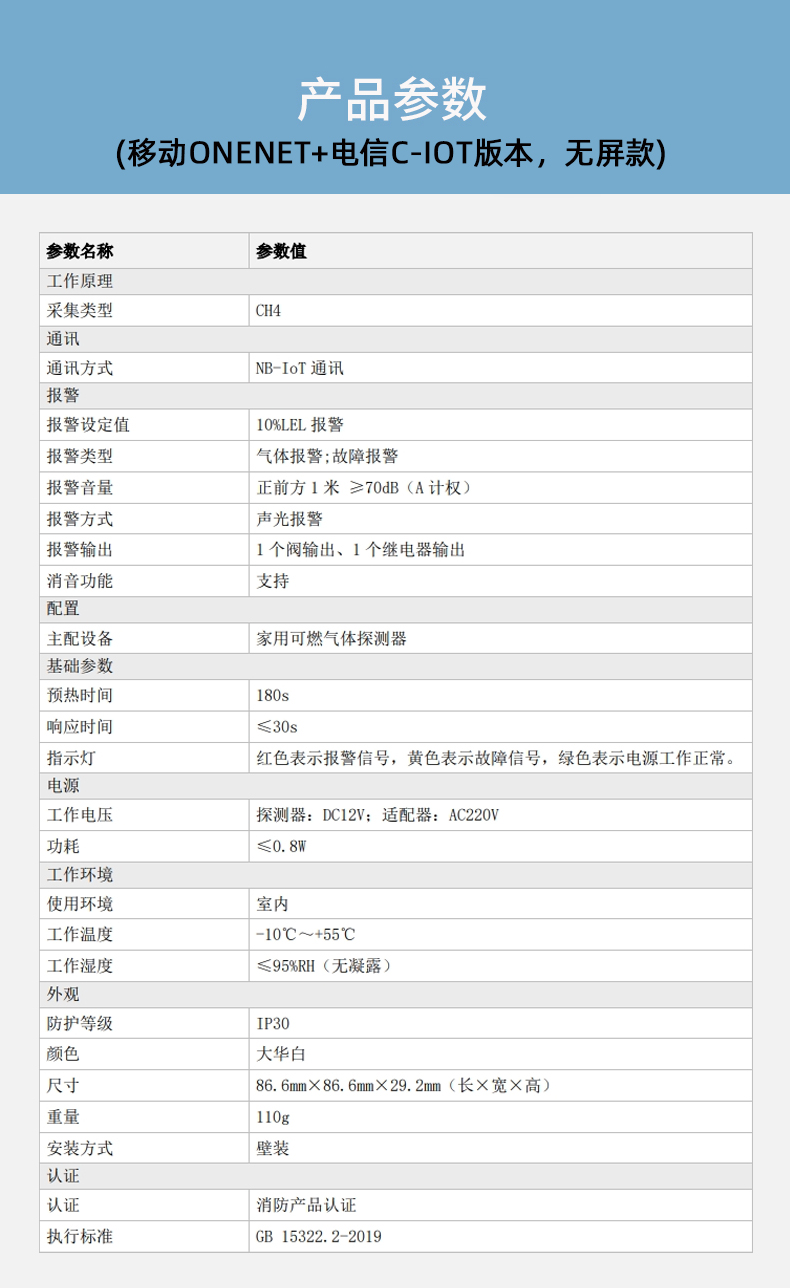790x1288 pixels.
Task: Click the 工作温度 label
Action: pos(80,934)
